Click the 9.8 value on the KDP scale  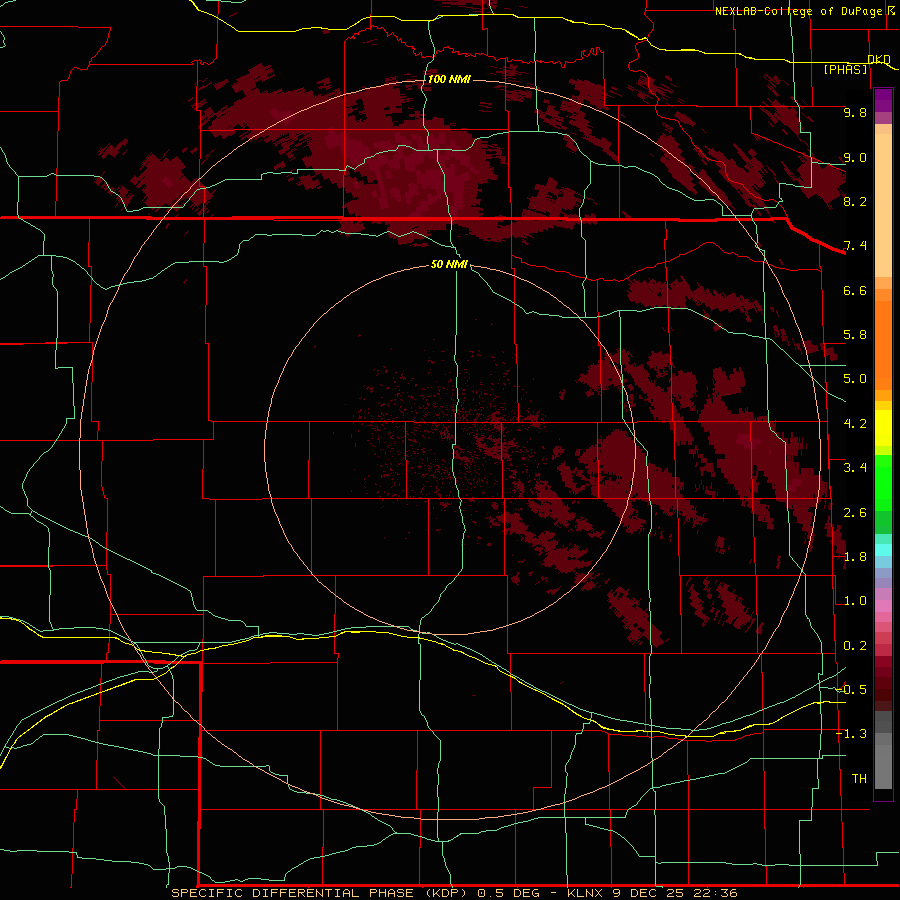pos(855,112)
